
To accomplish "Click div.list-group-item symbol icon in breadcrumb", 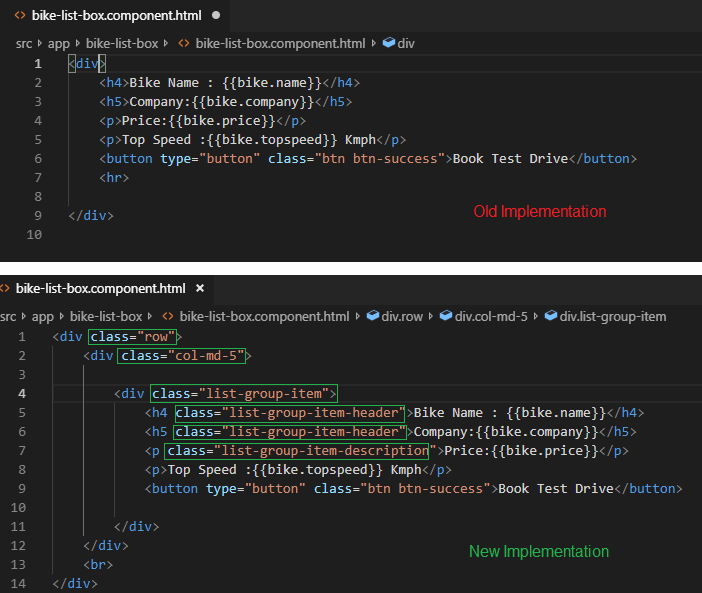I will pyautogui.click(x=550, y=316).
